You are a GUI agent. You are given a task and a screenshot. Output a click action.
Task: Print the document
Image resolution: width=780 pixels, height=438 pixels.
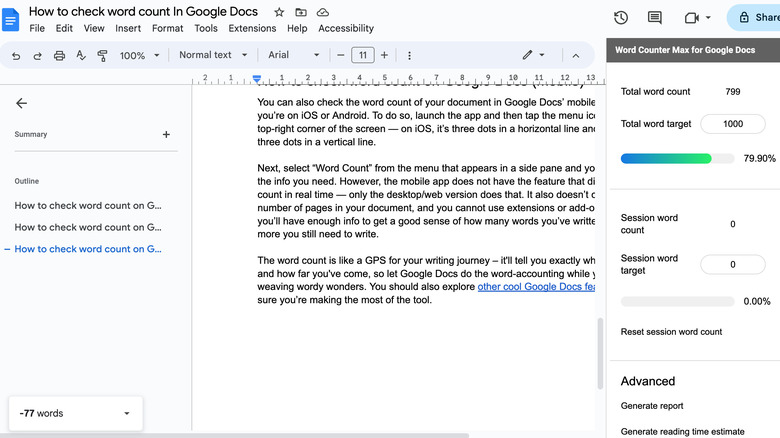point(59,56)
